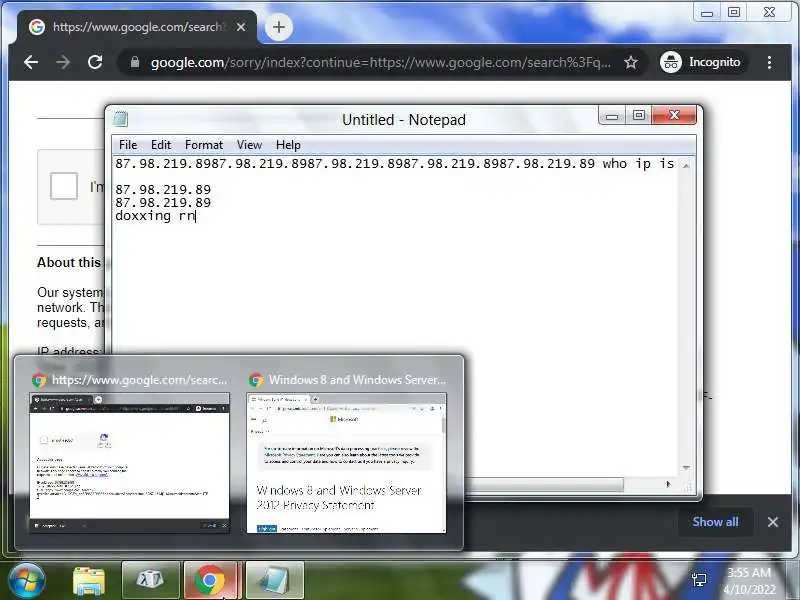Viewport: 800px width, 600px height.
Task: Bookmark this page with star icon
Action: point(631,62)
